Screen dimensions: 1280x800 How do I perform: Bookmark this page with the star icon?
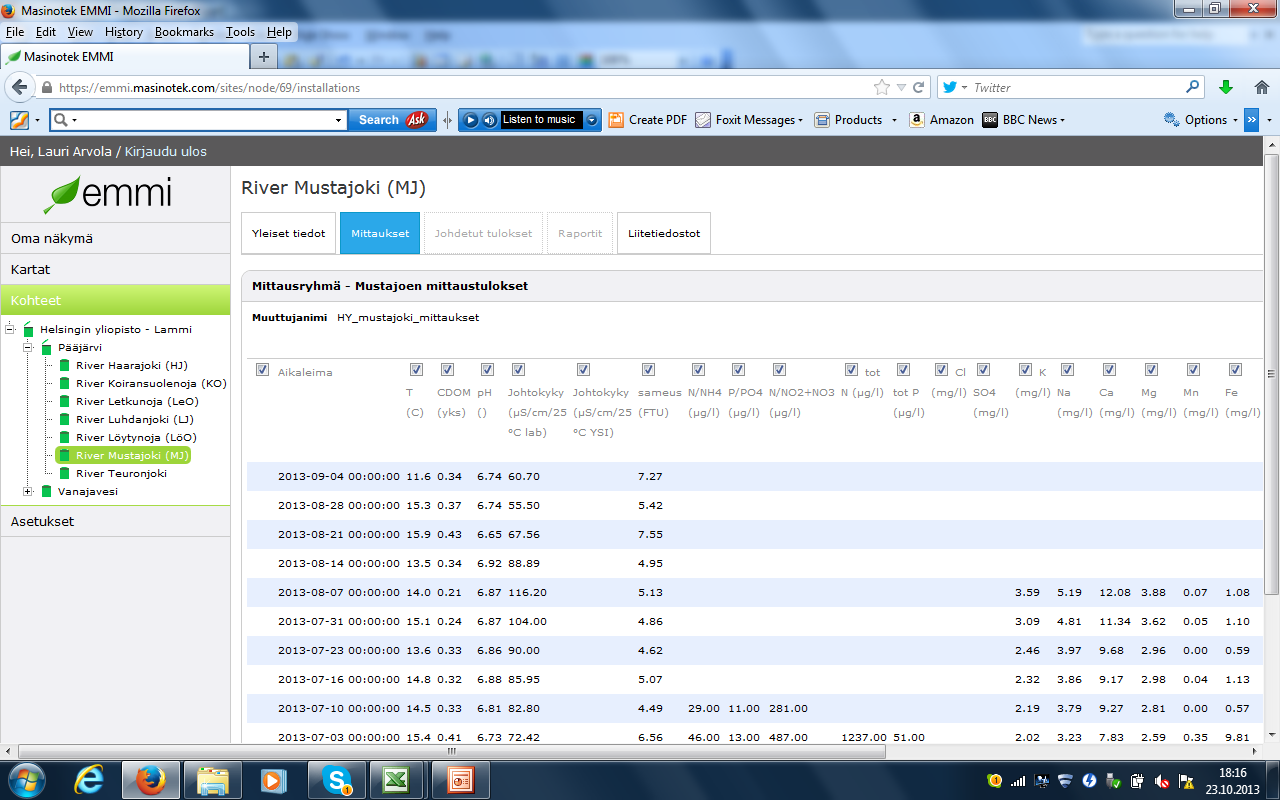pyautogui.click(x=881, y=87)
